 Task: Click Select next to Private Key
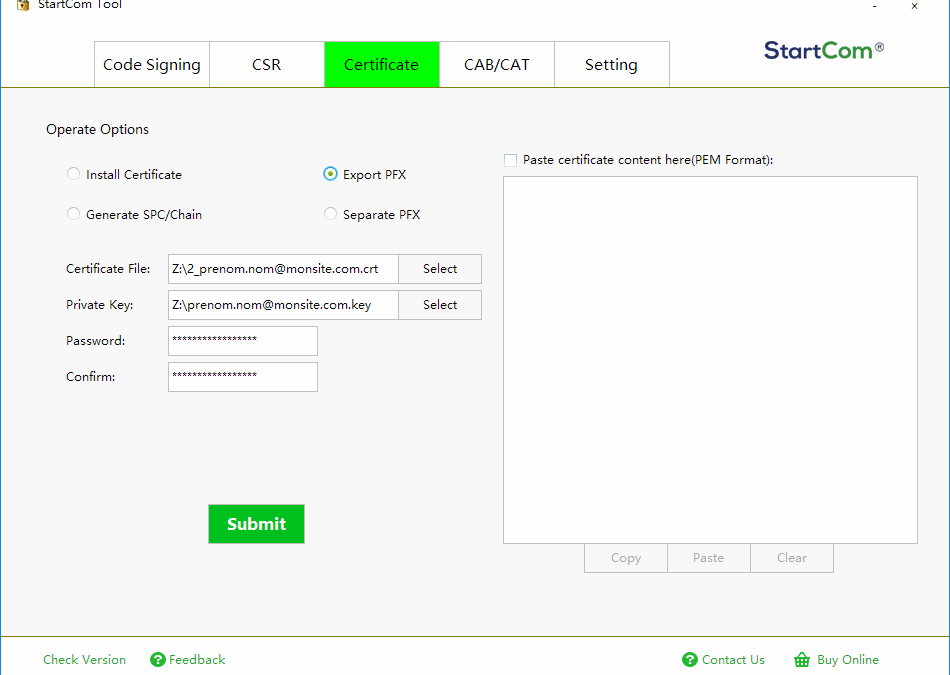pos(440,305)
